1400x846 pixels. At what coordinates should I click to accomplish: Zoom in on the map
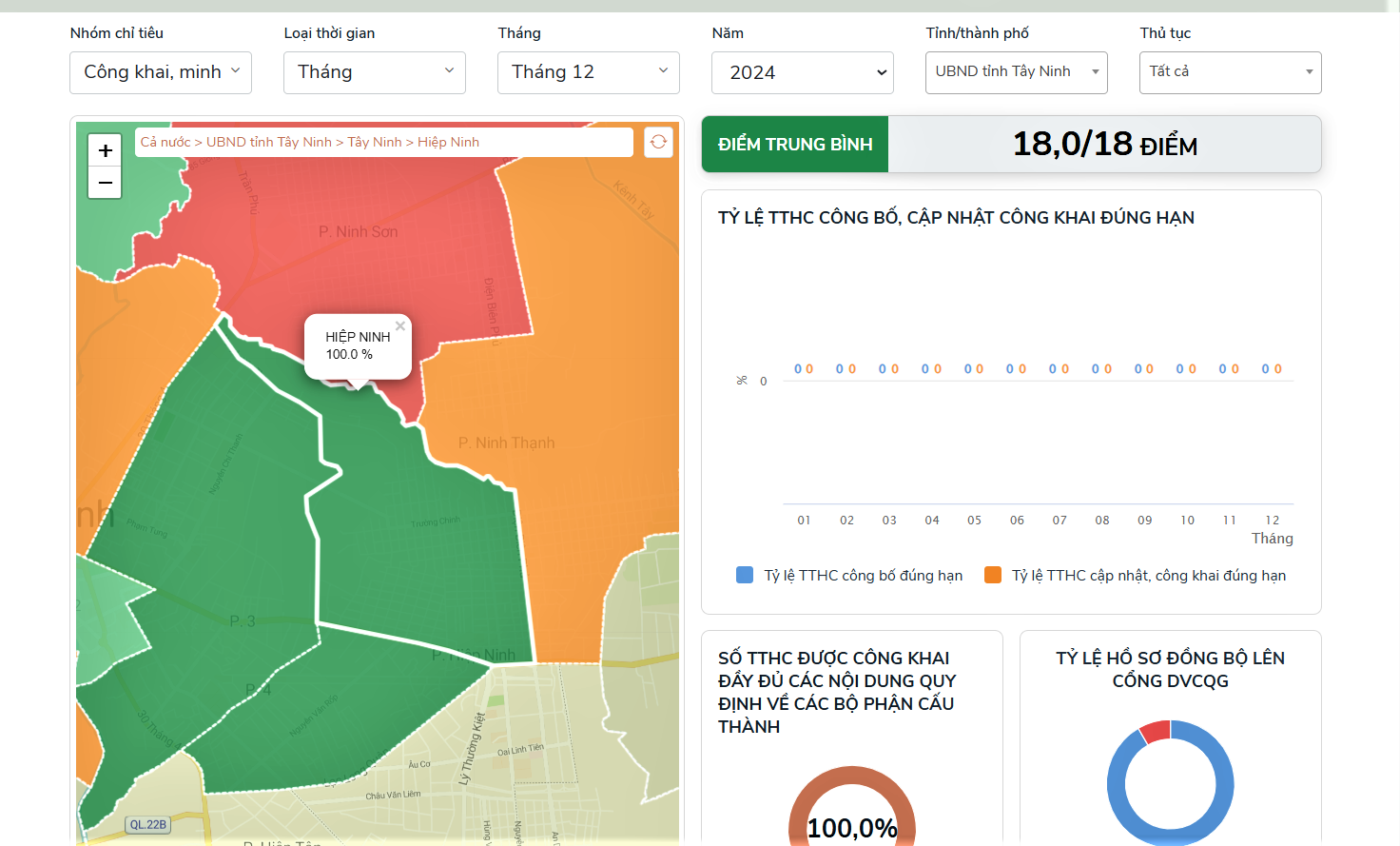(105, 150)
